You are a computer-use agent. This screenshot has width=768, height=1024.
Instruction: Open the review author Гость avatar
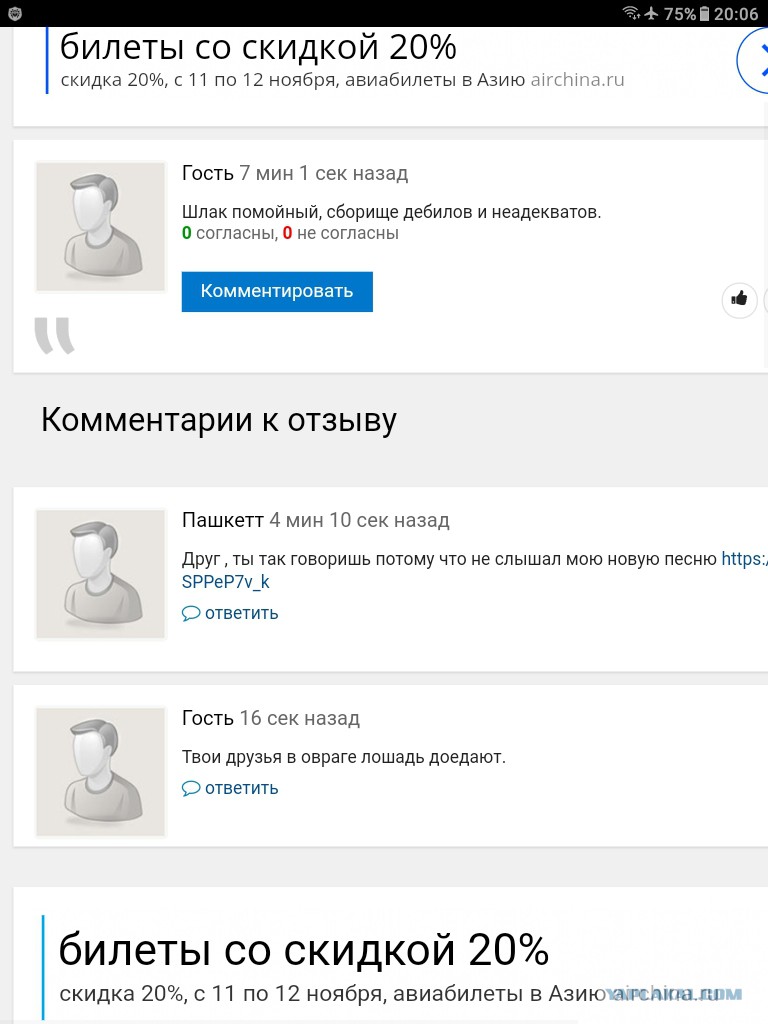pos(101,227)
